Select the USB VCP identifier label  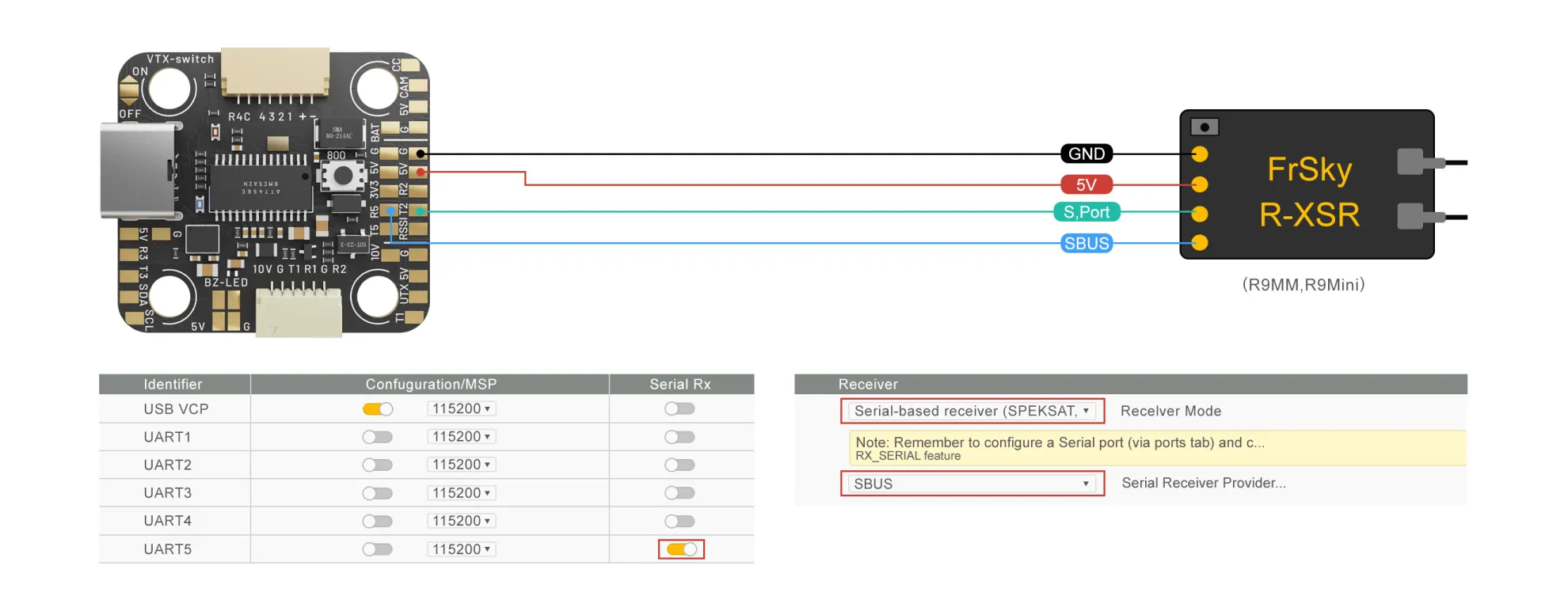coord(176,409)
